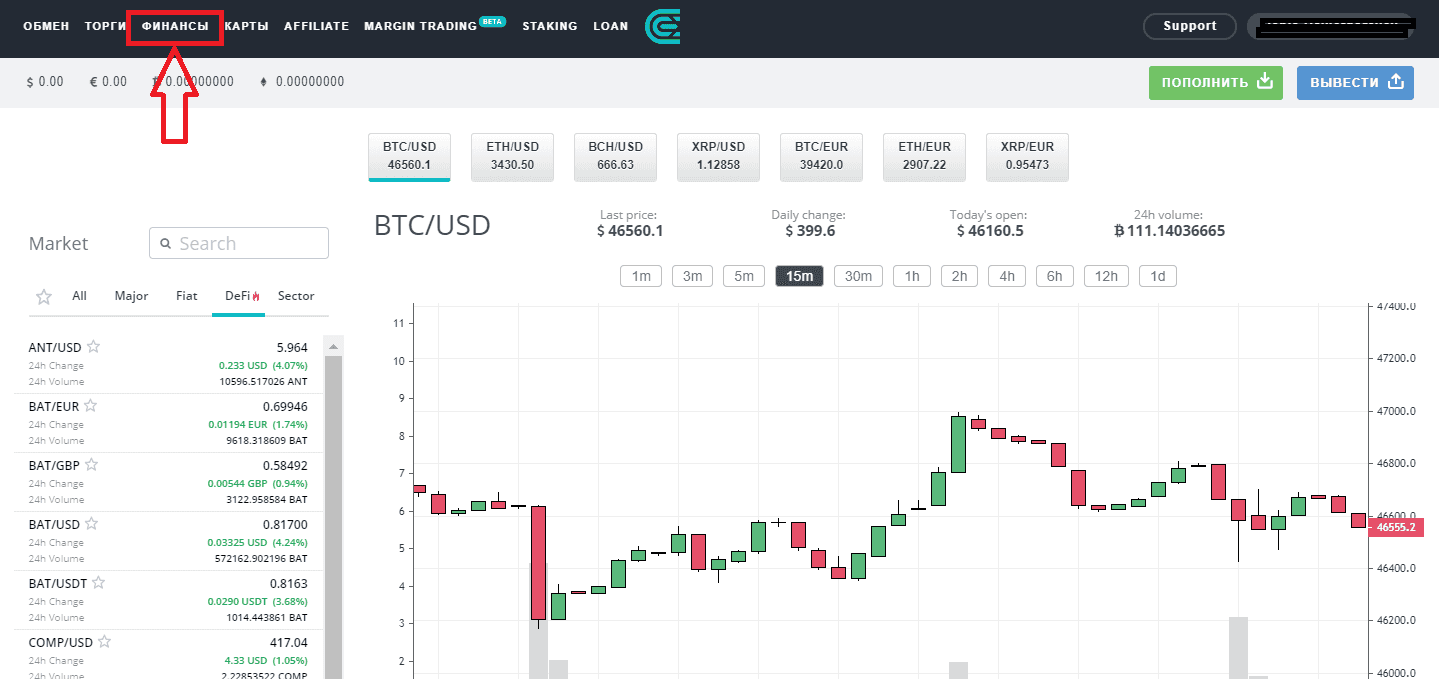Screen dimensions: 1439x679
Task: Switch to the All market tab
Action: point(79,296)
